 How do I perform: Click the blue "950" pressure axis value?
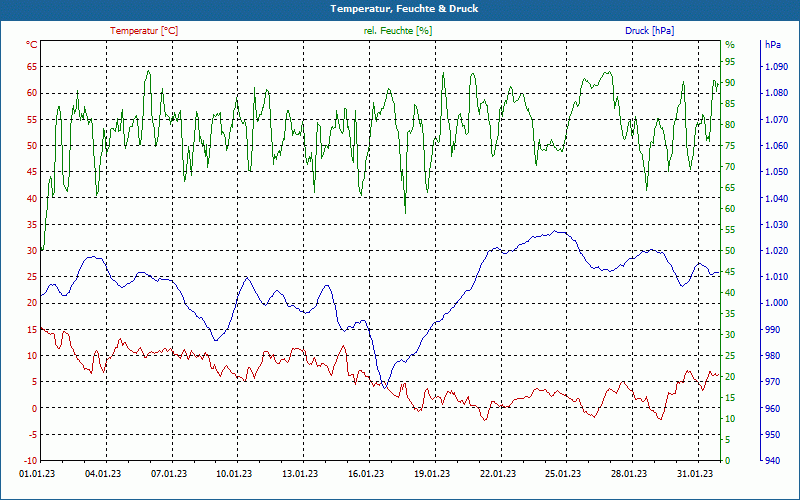(773, 435)
